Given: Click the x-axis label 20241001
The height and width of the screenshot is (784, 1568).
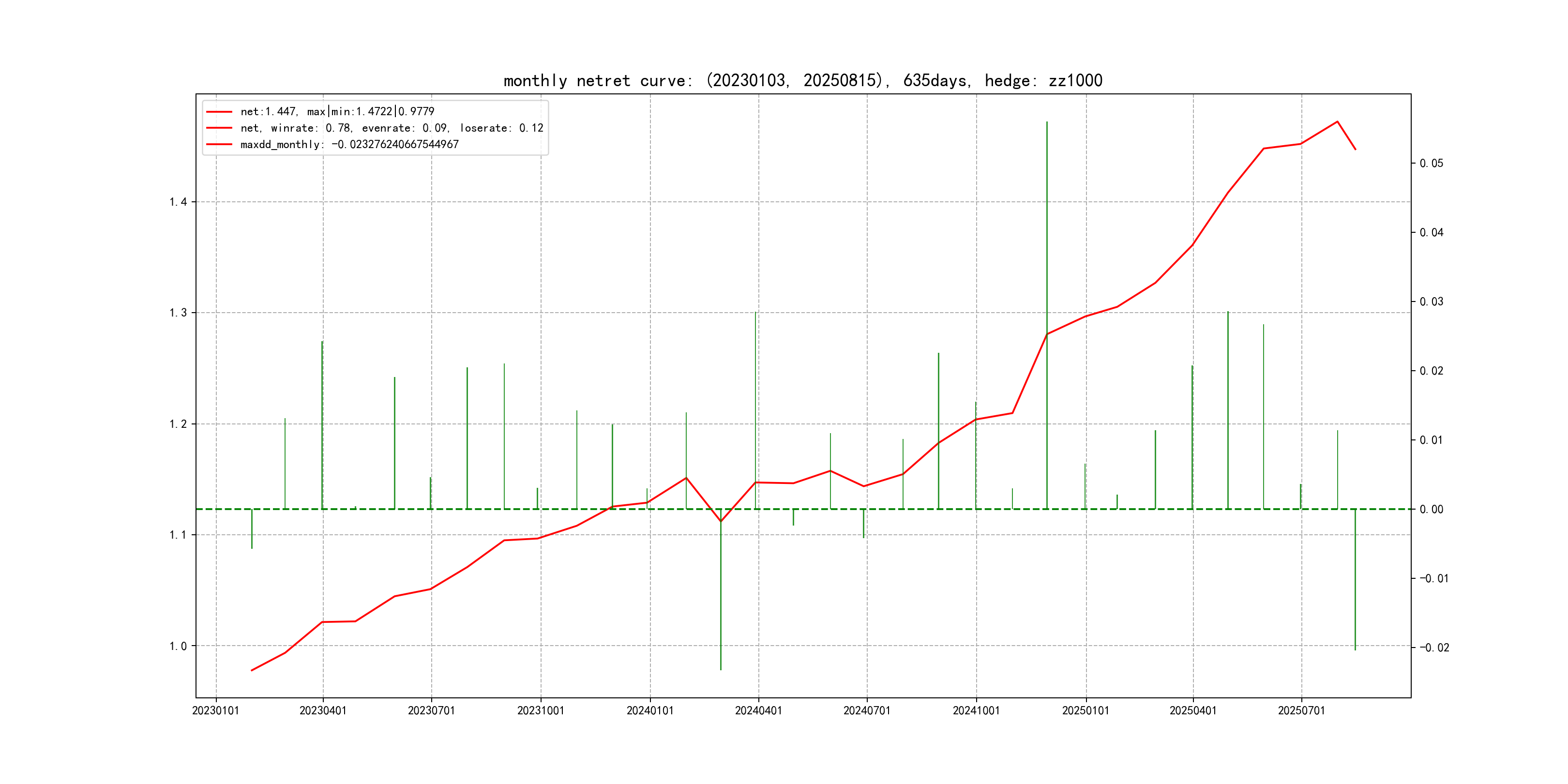Looking at the screenshot, I should coord(976,710).
